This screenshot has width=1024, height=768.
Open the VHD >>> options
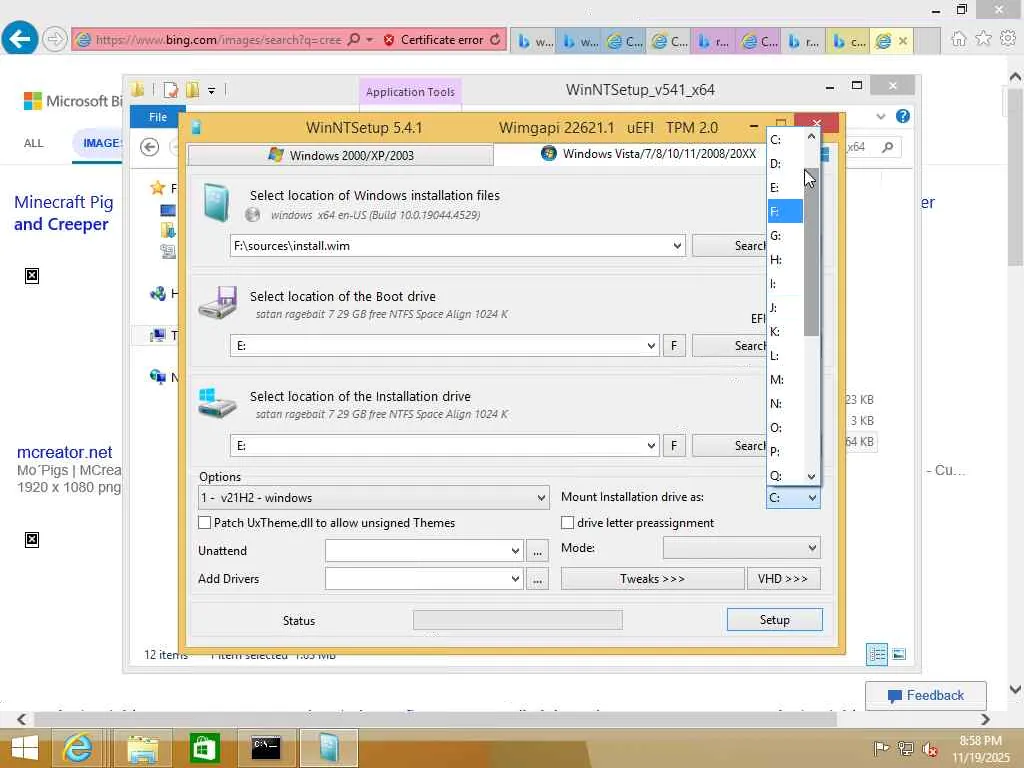pyautogui.click(x=784, y=579)
